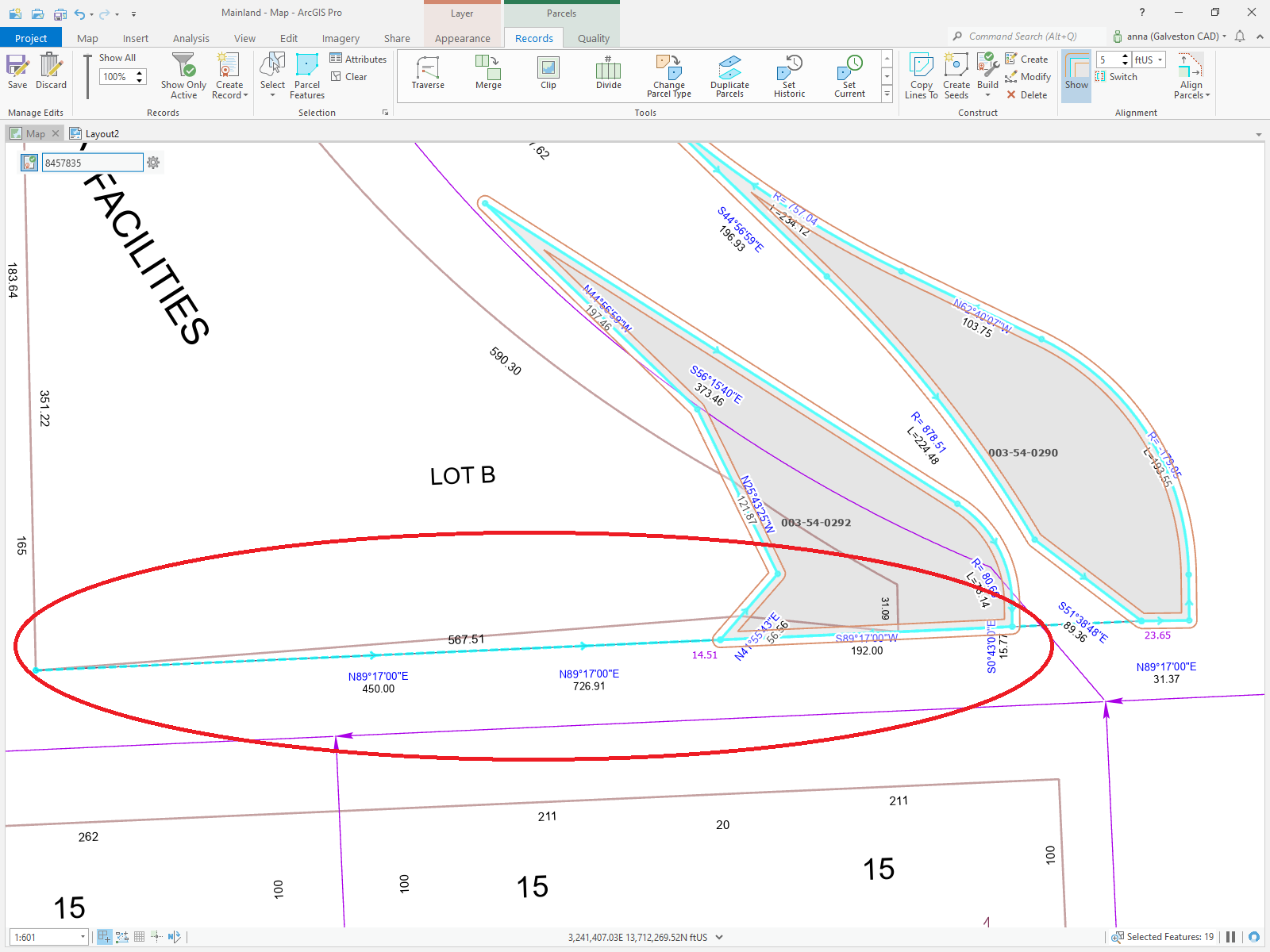Click Create in the Construct group
Screen dimensions: 1270x952
(x=1027, y=59)
